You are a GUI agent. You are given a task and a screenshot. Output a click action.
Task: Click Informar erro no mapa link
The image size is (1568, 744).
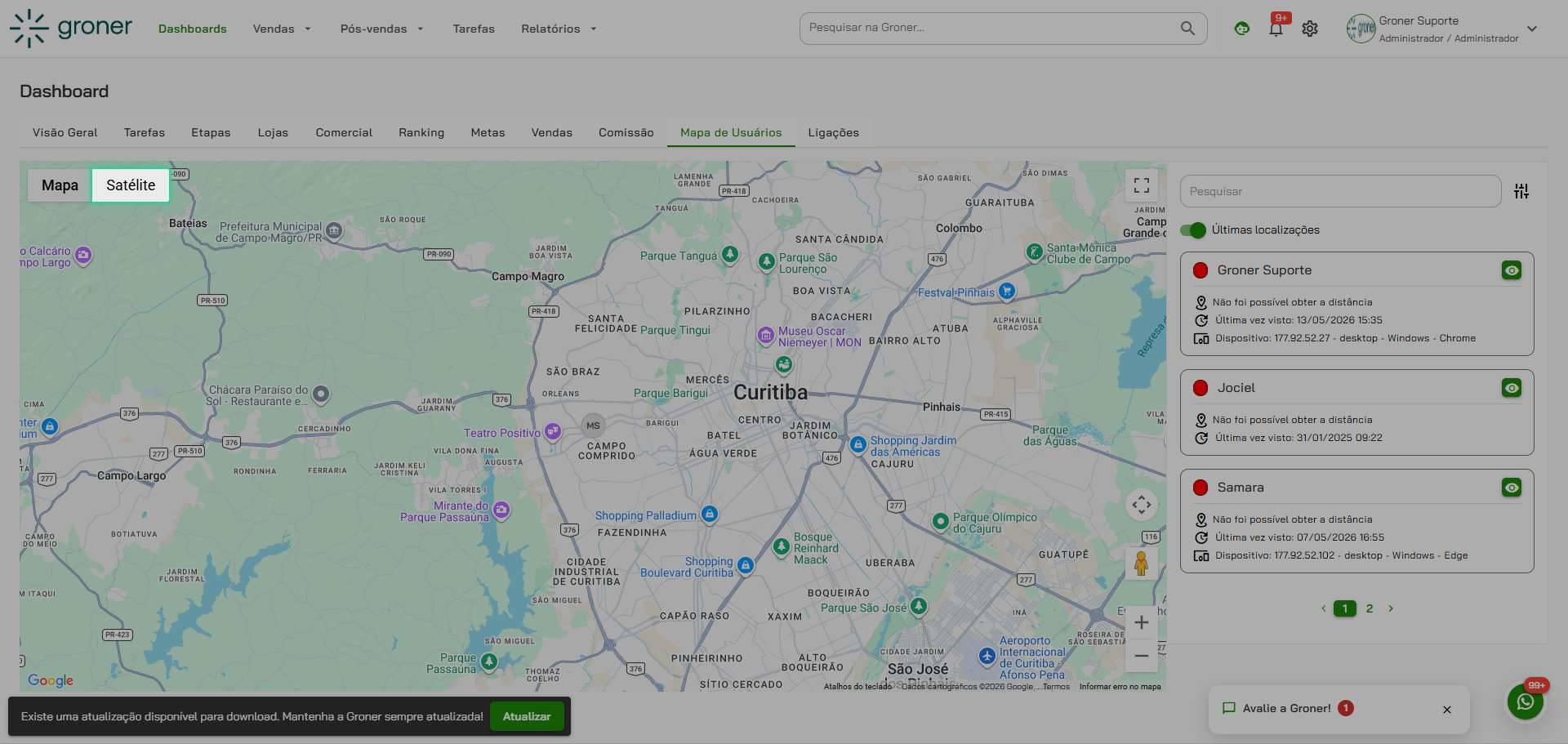pyautogui.click(x=1120, y=687)
